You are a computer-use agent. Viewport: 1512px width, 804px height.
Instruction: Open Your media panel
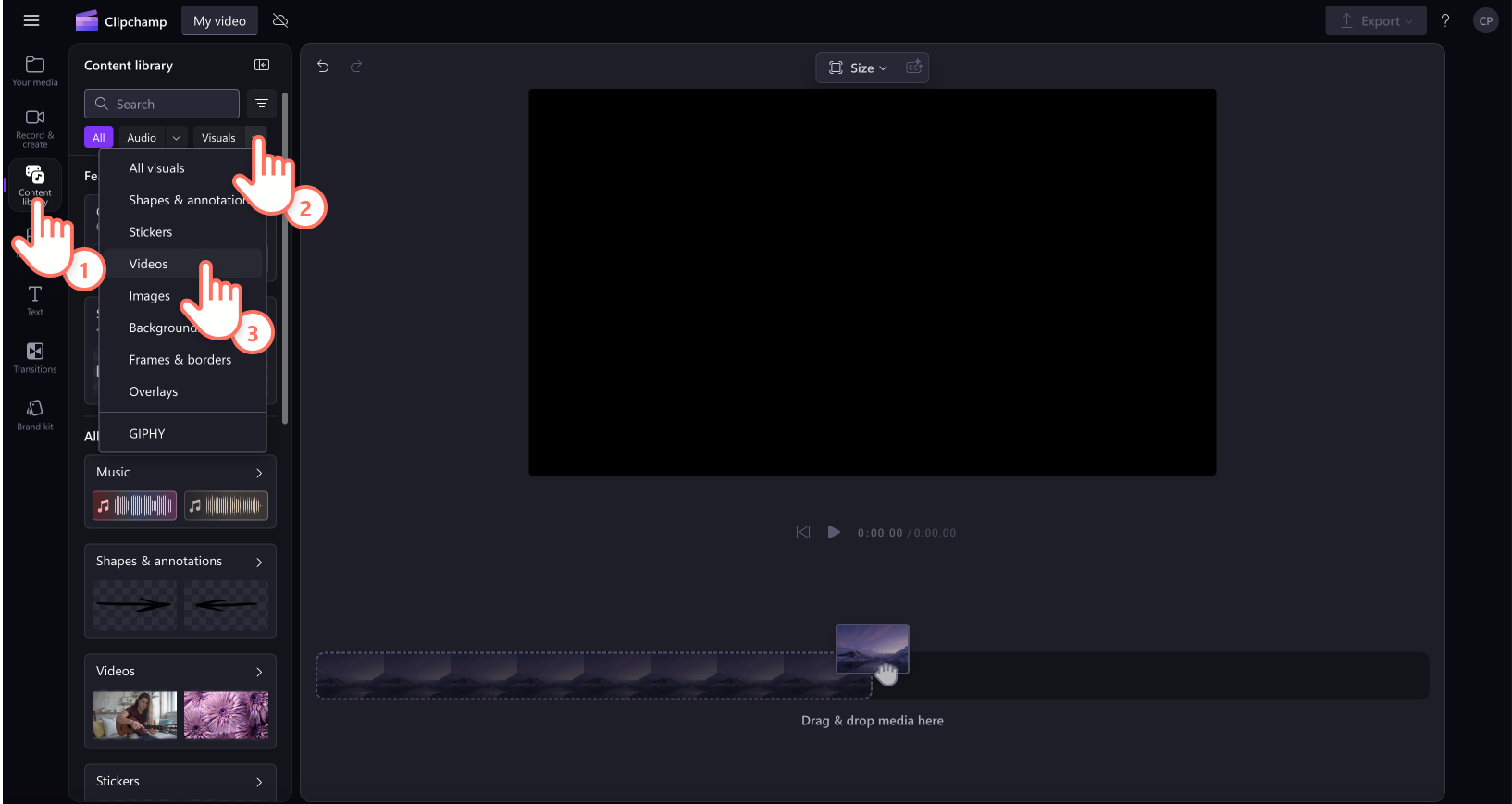[35, 70]
